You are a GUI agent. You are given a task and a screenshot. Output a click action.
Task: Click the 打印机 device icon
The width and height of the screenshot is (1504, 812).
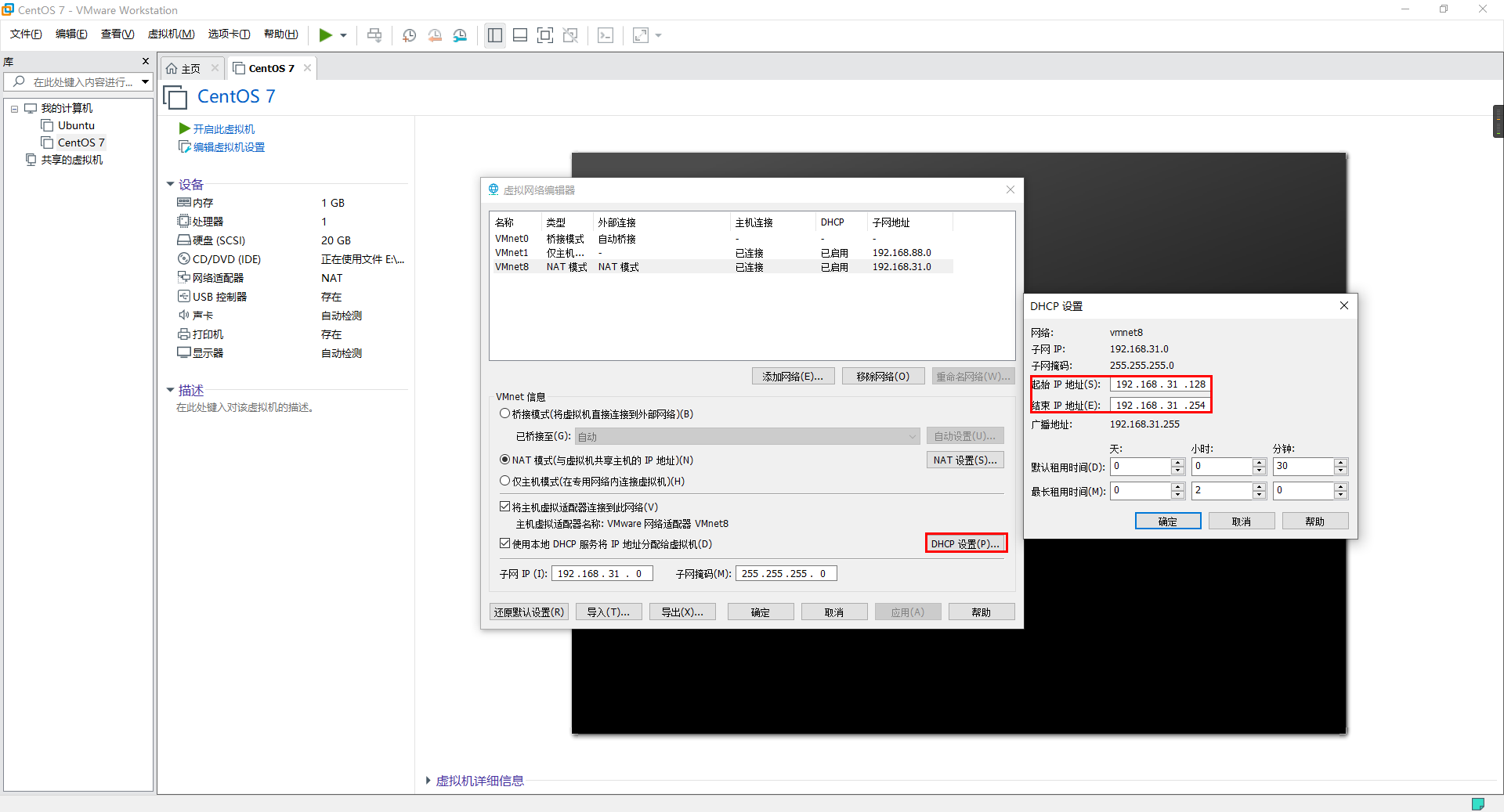pos(184,334)
